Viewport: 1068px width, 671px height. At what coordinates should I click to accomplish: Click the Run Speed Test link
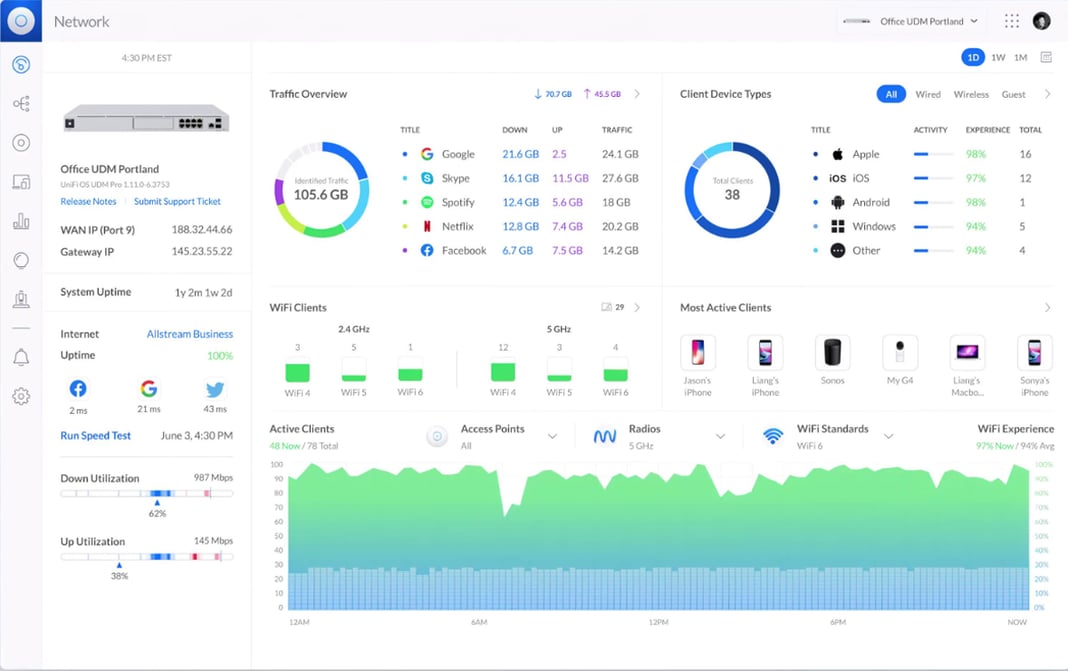[x=96, y=436]
